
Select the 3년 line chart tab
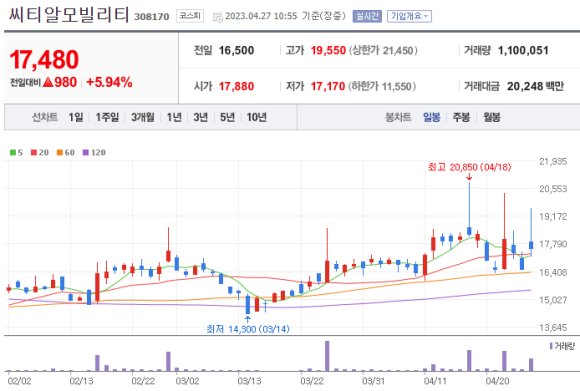(x=200, y=118)
